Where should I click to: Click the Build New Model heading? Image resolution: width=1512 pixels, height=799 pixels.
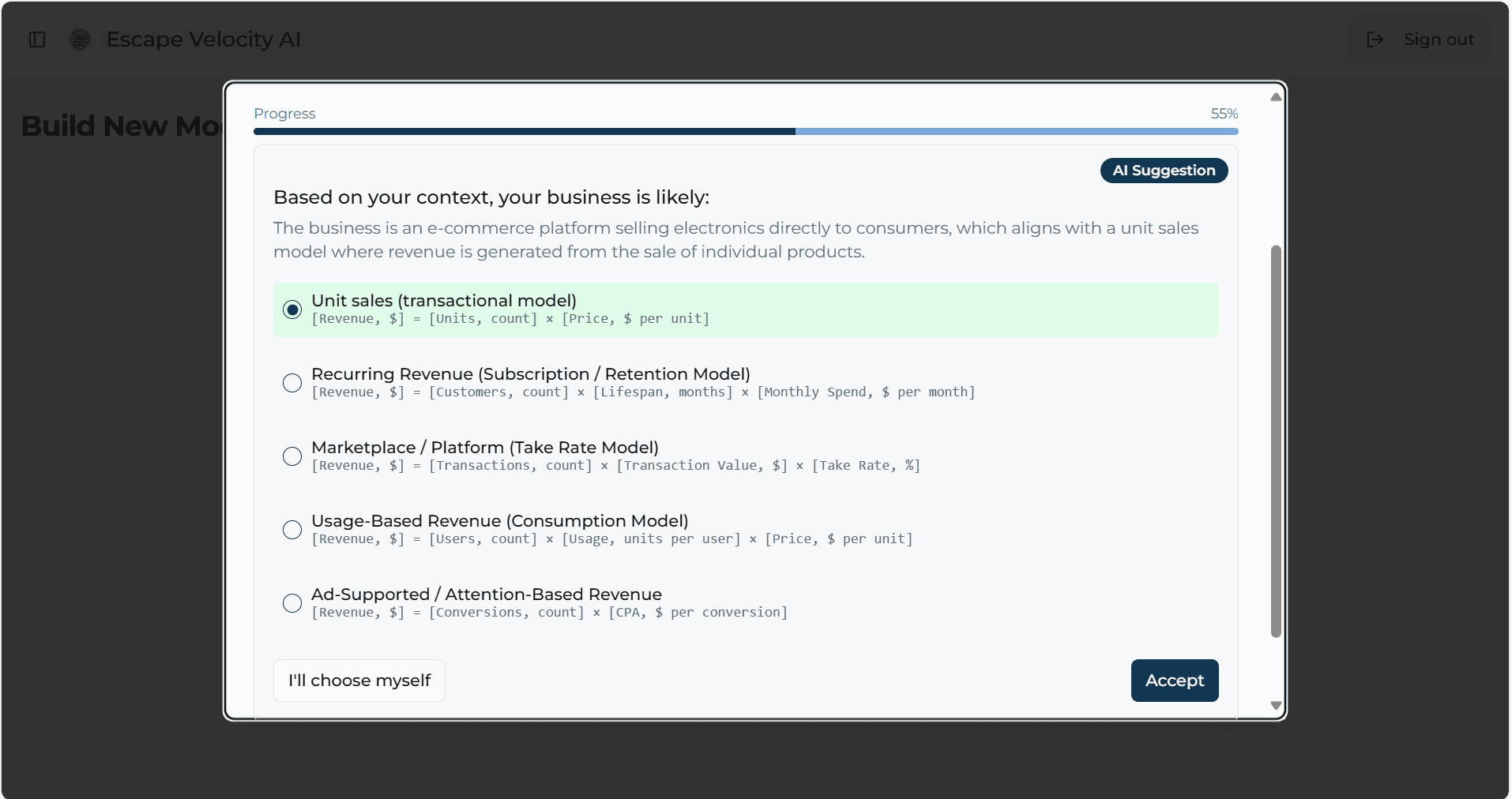tap(122, 126)
